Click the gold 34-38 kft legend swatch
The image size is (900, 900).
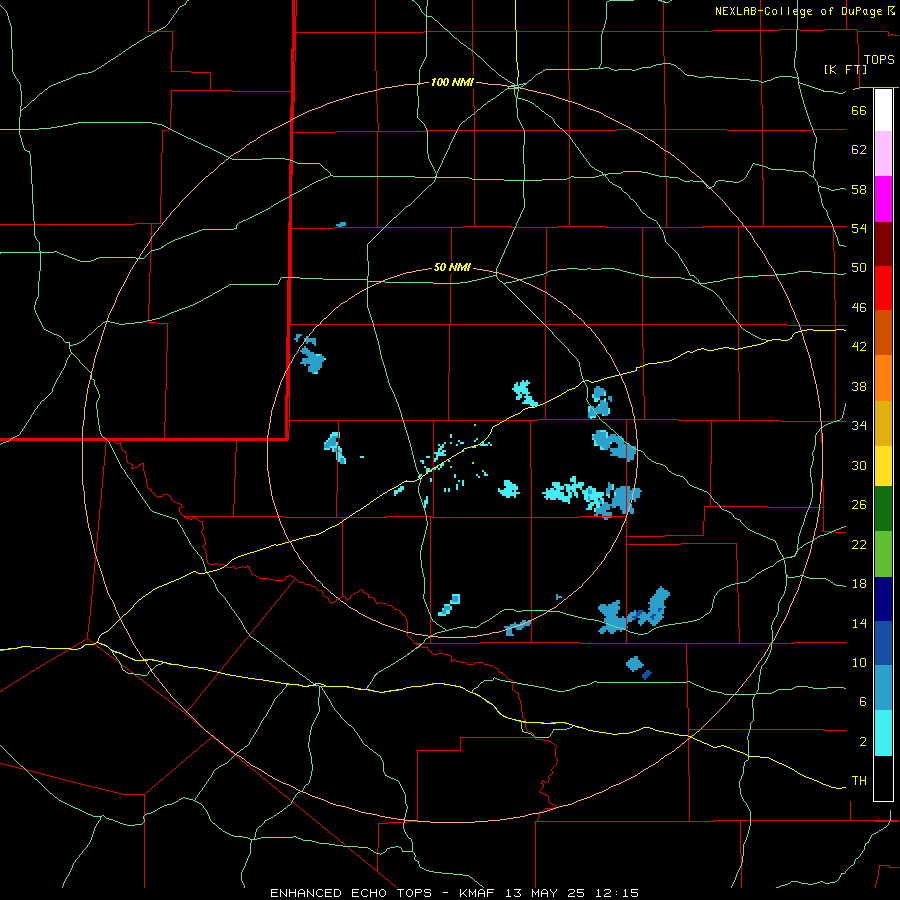coord(883,423)
